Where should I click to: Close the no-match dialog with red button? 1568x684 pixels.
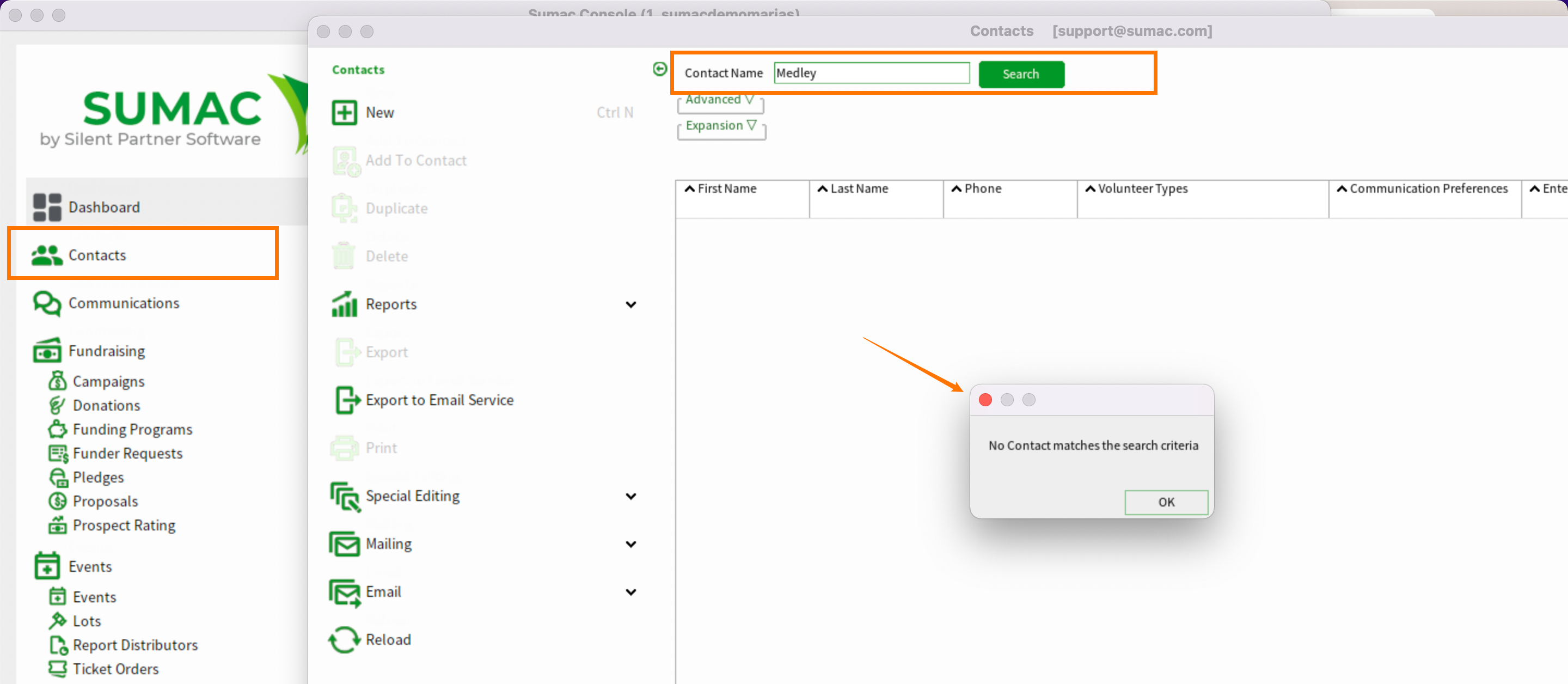985,400
